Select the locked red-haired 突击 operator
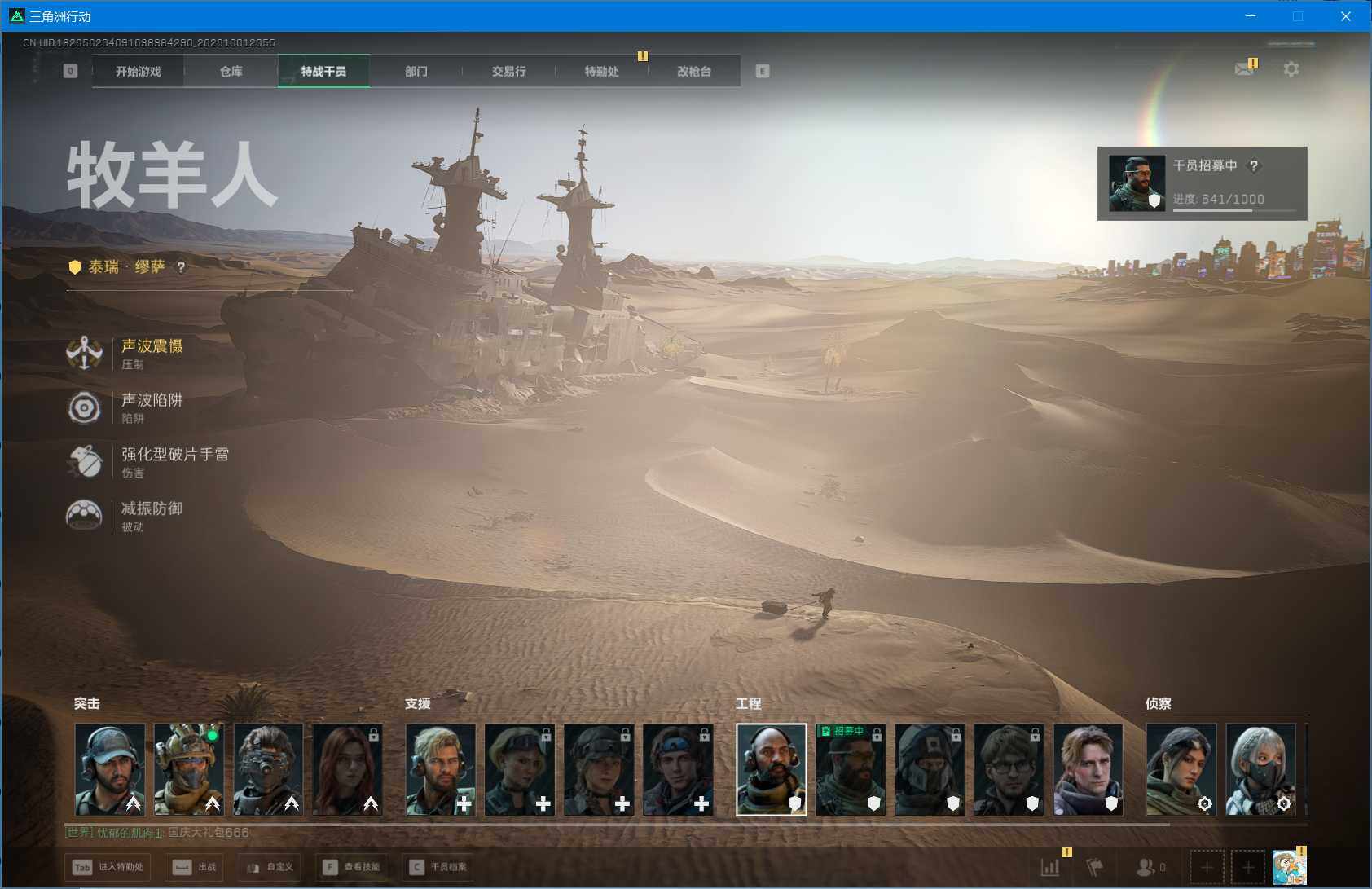Image resolution: width=1372 pixels, height=889 pixels. [348, 769]
